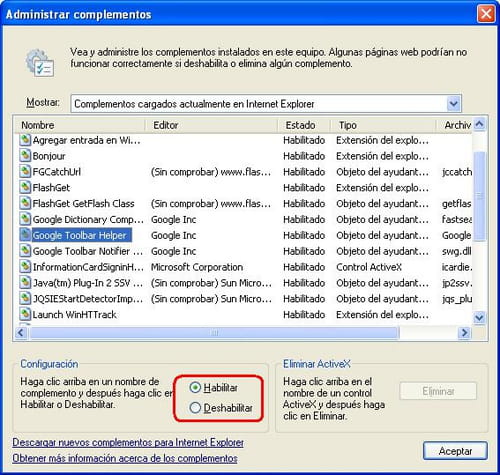Open the Mostrar combo box dropdown arrow
The width and height of the screenshot is (500, 475).
[454, 104]
